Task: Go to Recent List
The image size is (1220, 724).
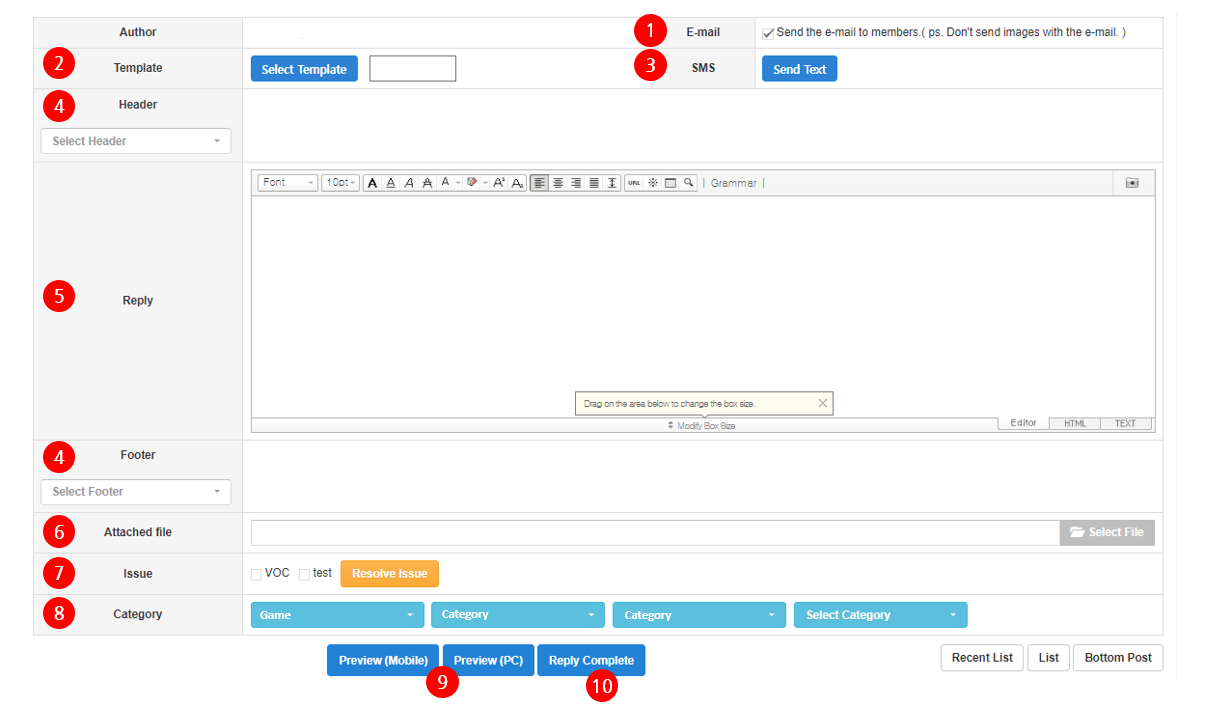Action: [x=982, y=658]
